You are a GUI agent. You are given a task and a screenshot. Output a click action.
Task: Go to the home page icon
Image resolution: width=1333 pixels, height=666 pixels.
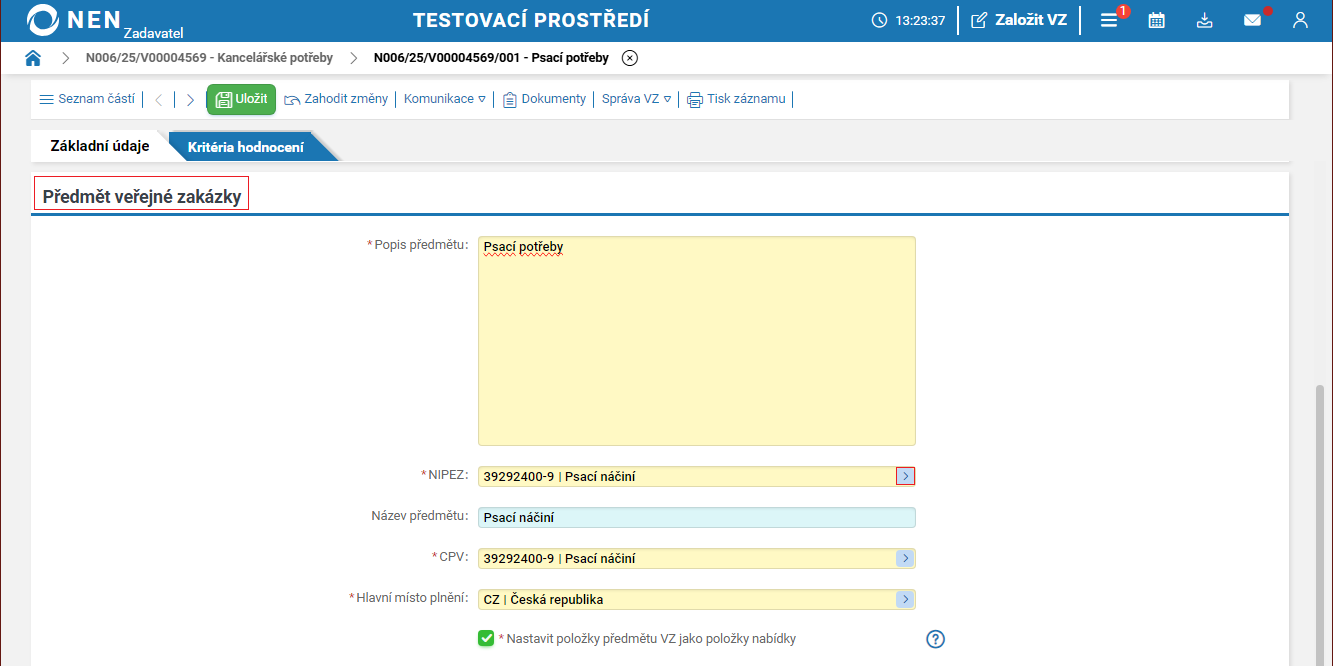[33, 58]
